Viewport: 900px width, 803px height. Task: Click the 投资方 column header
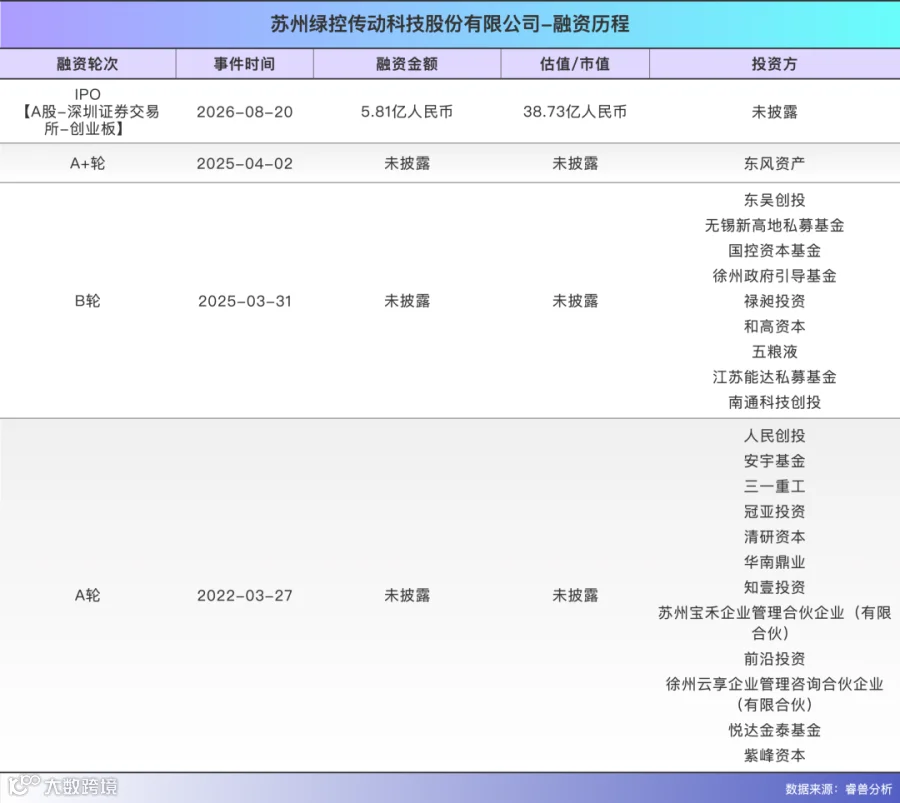774,64
